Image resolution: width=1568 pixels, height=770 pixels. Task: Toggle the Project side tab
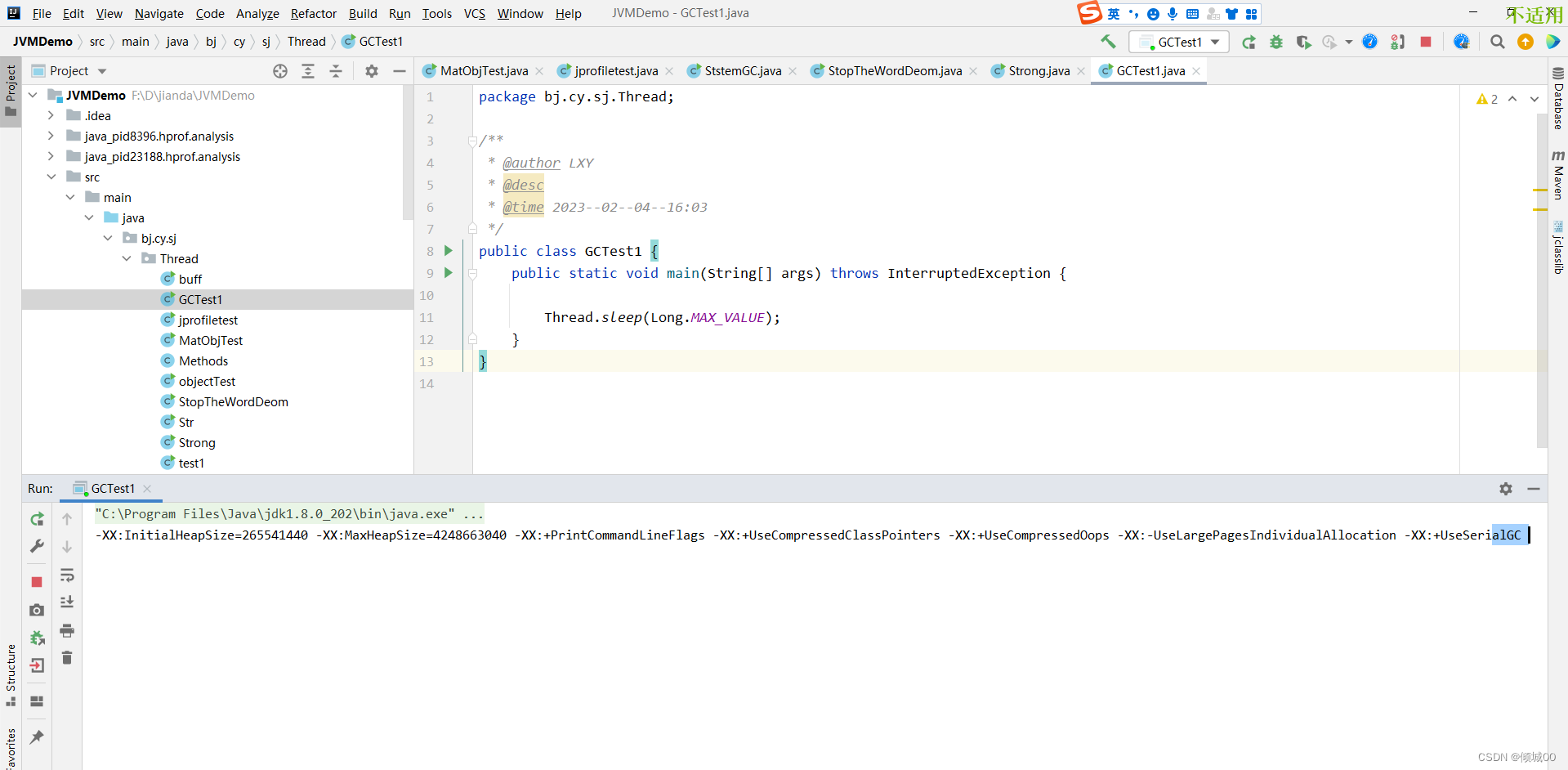click(x=11, y=90)
